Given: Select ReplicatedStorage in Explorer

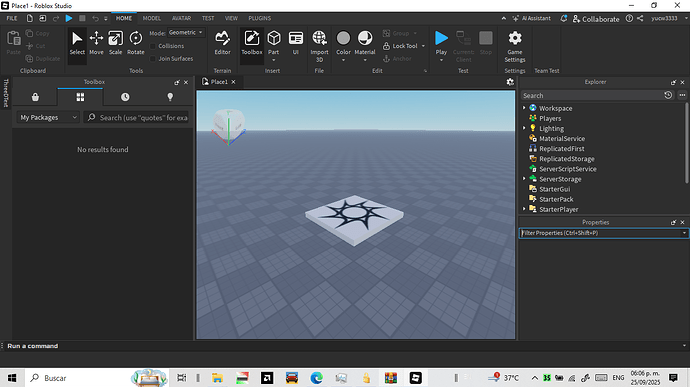Looking at the screenshot, I should pos(567,159).
